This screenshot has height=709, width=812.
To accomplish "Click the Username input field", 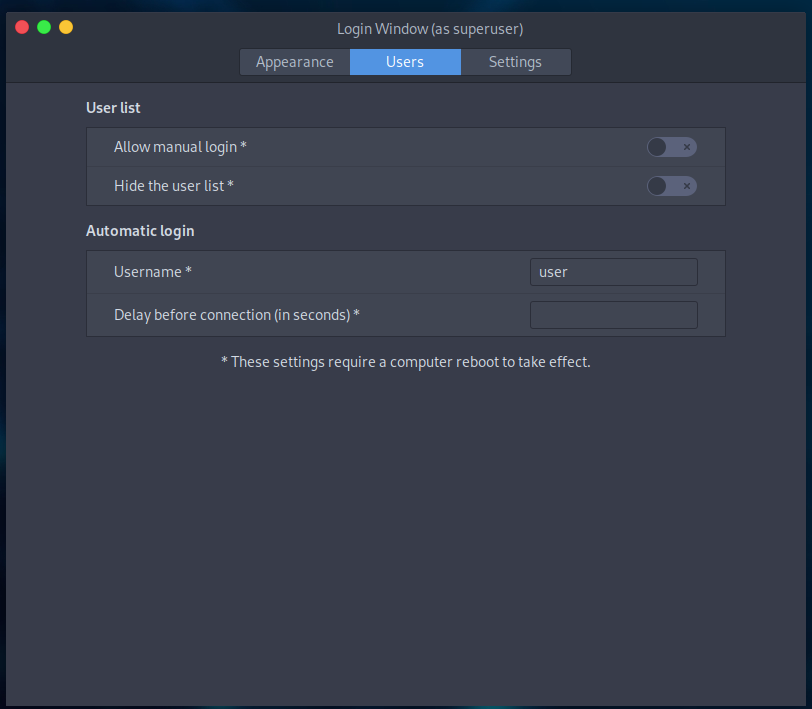I will (613, 272).
